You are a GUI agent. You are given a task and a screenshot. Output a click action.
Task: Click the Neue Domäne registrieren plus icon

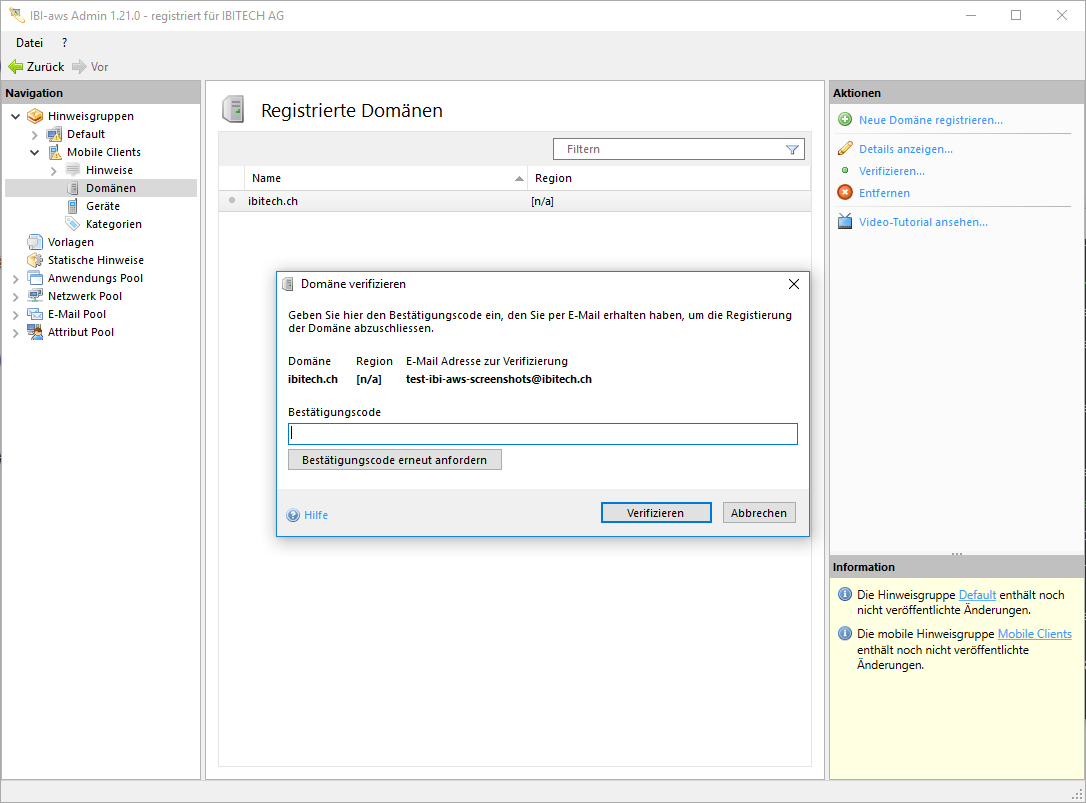(x=845, y=120)
